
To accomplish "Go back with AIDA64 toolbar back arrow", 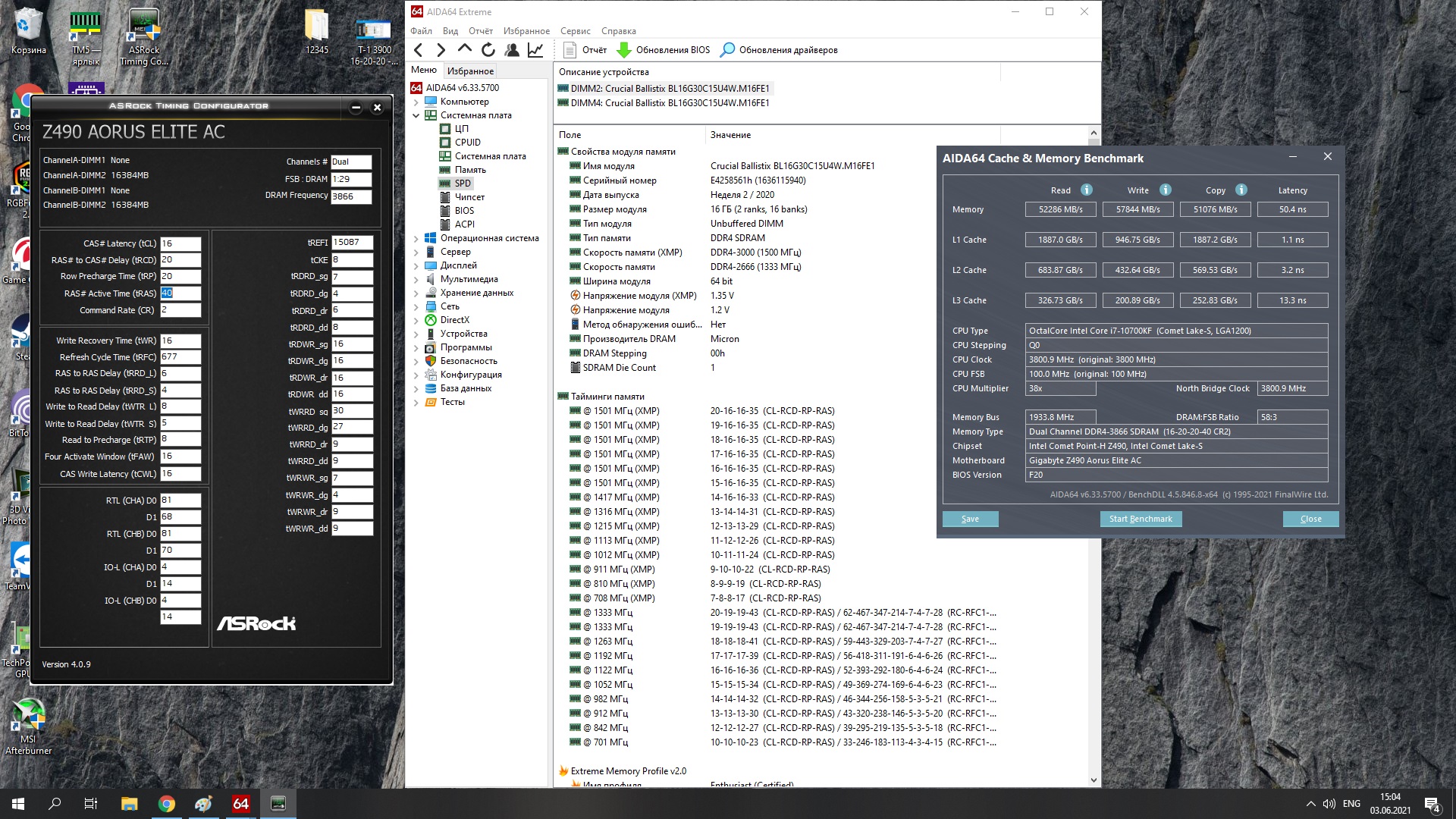I will (418, 50).
